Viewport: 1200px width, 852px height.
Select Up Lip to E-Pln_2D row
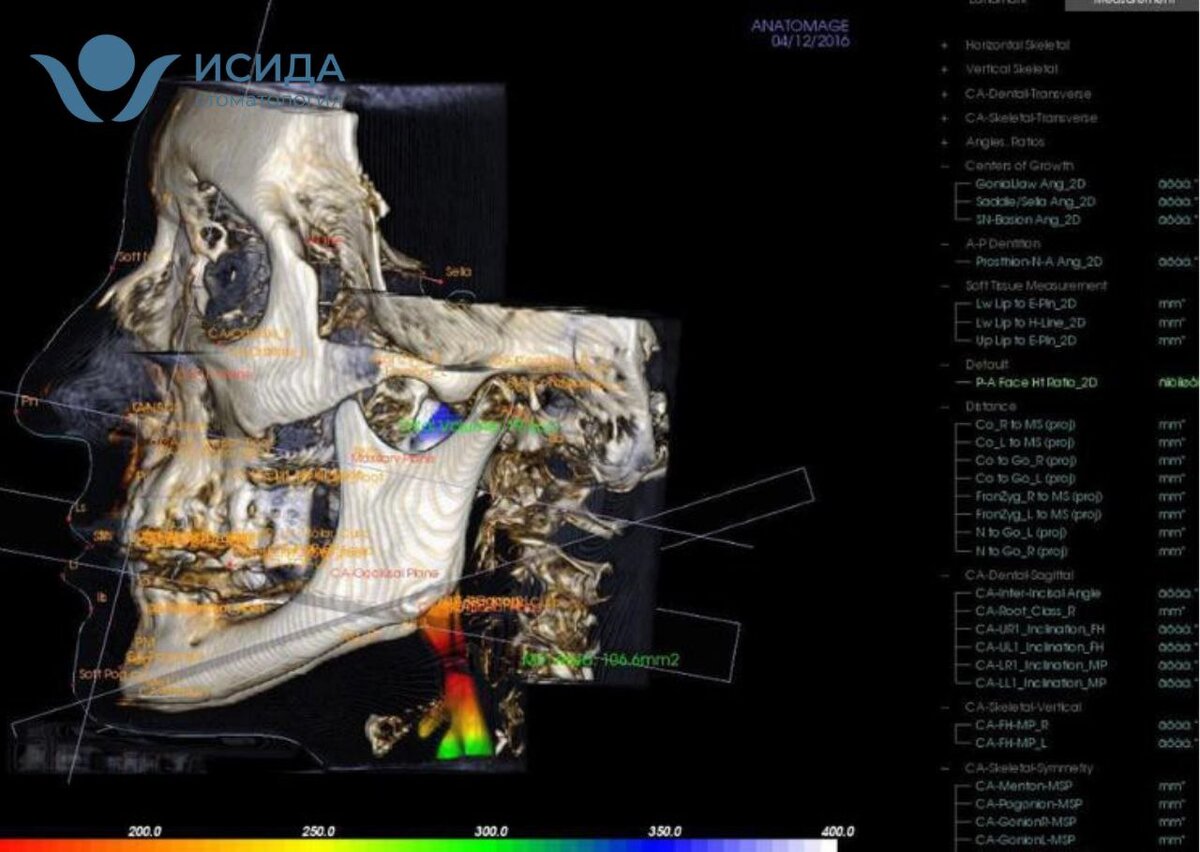click(x=1028, y=341)
